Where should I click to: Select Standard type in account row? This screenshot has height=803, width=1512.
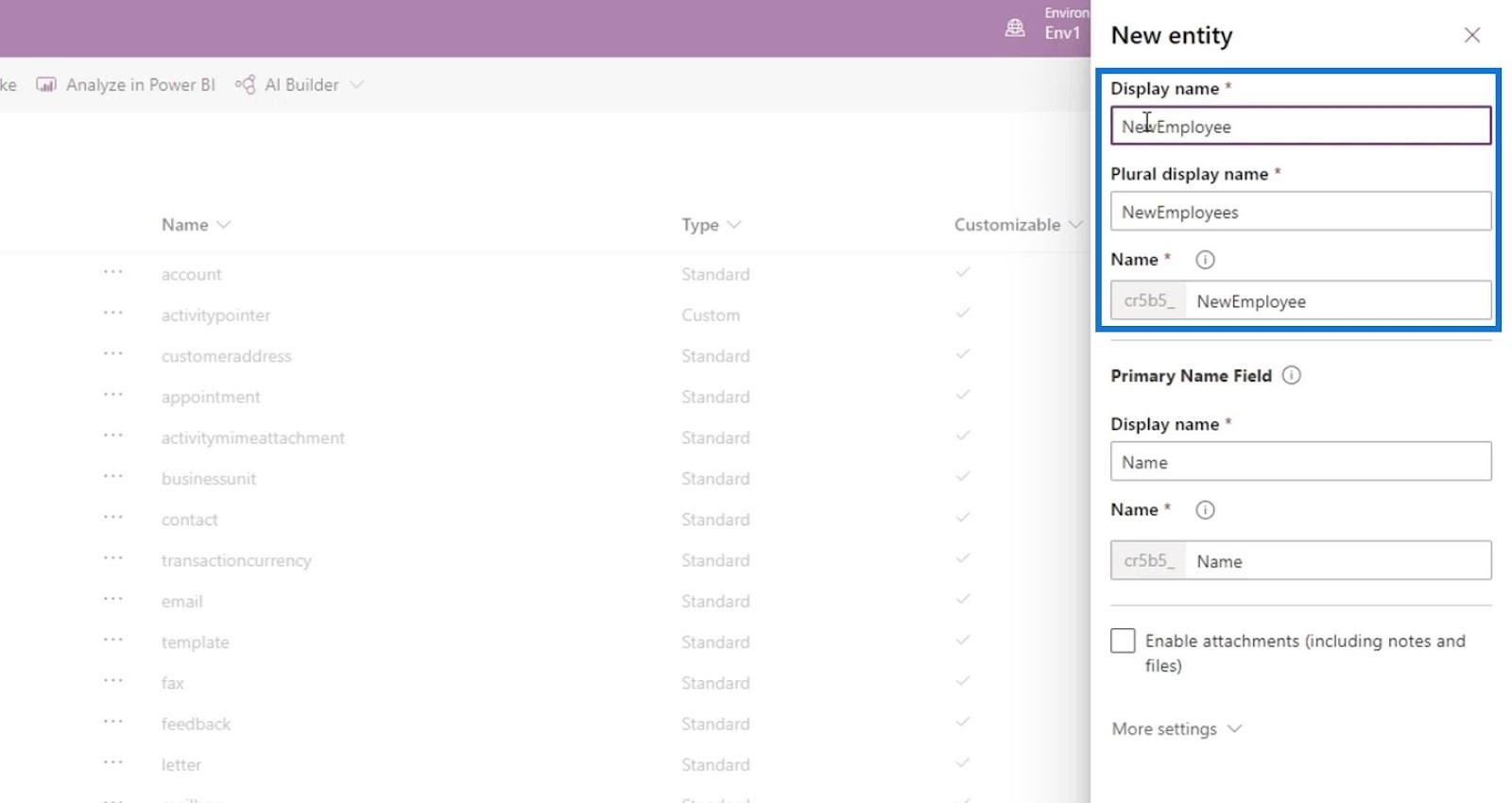(715, 275)
